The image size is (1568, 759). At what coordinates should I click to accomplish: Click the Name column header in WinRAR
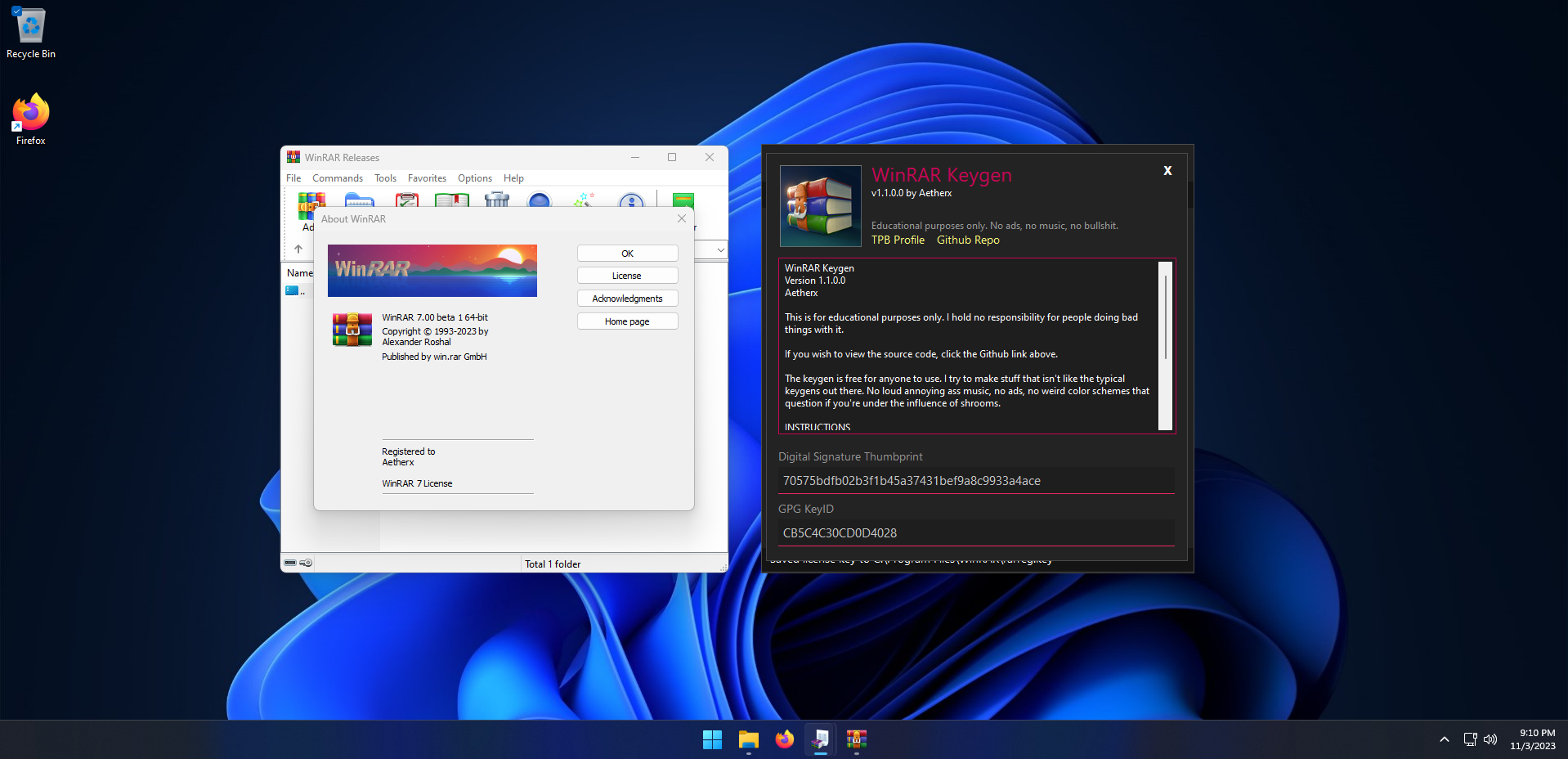(x=300, y=273)
